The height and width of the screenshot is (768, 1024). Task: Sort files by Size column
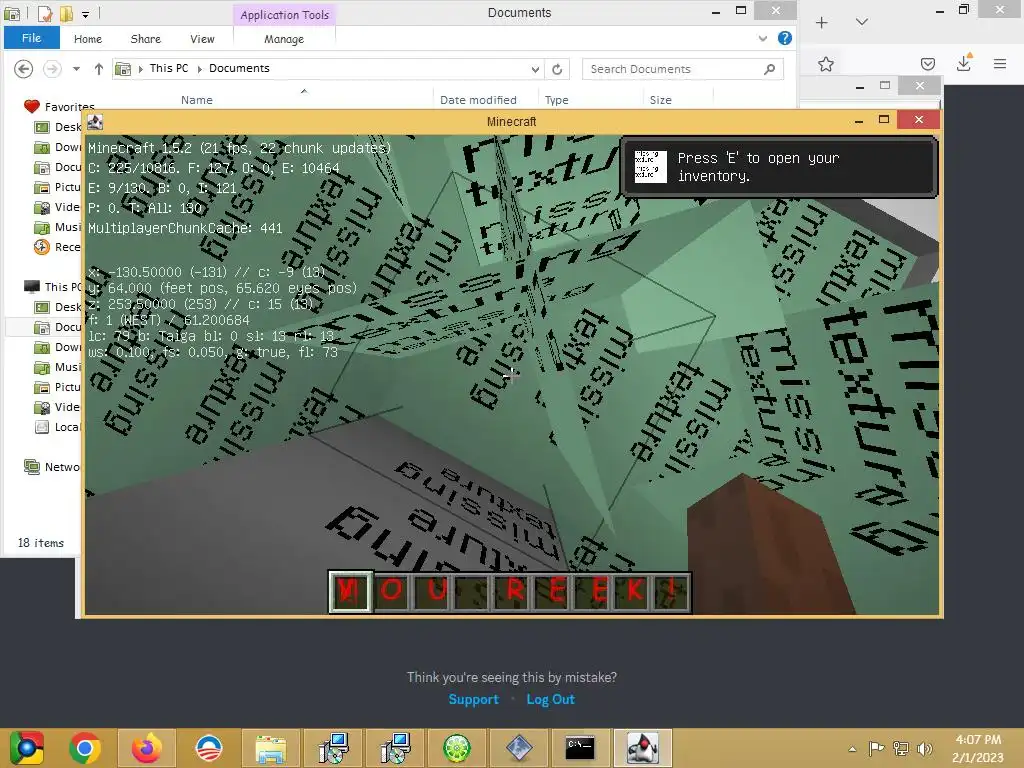click(x=660, y=100)
